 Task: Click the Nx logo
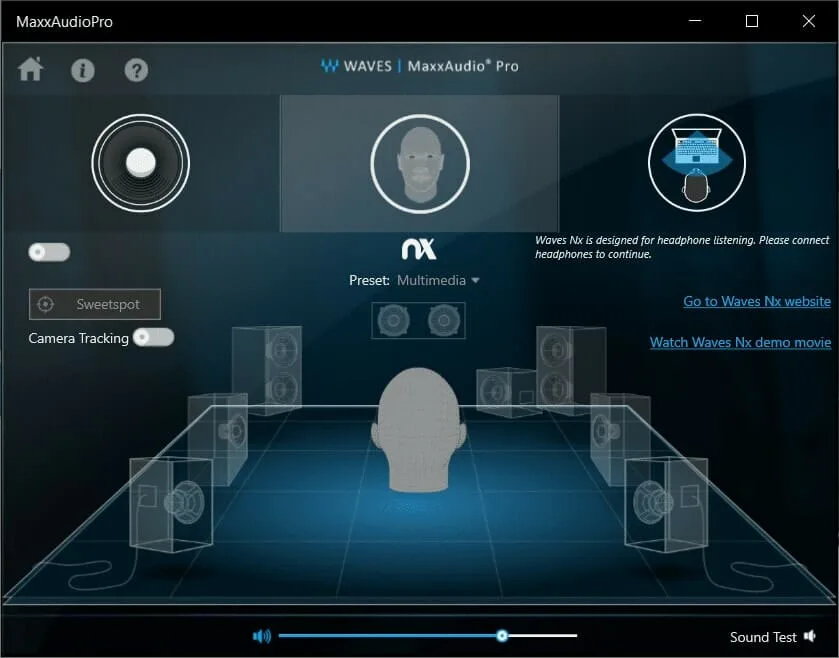[x=419, y=249]
